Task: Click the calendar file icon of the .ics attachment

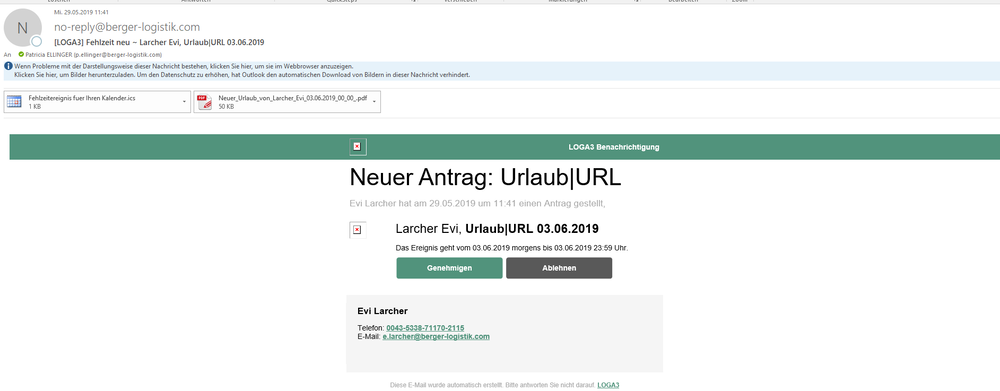Action: 15,102
